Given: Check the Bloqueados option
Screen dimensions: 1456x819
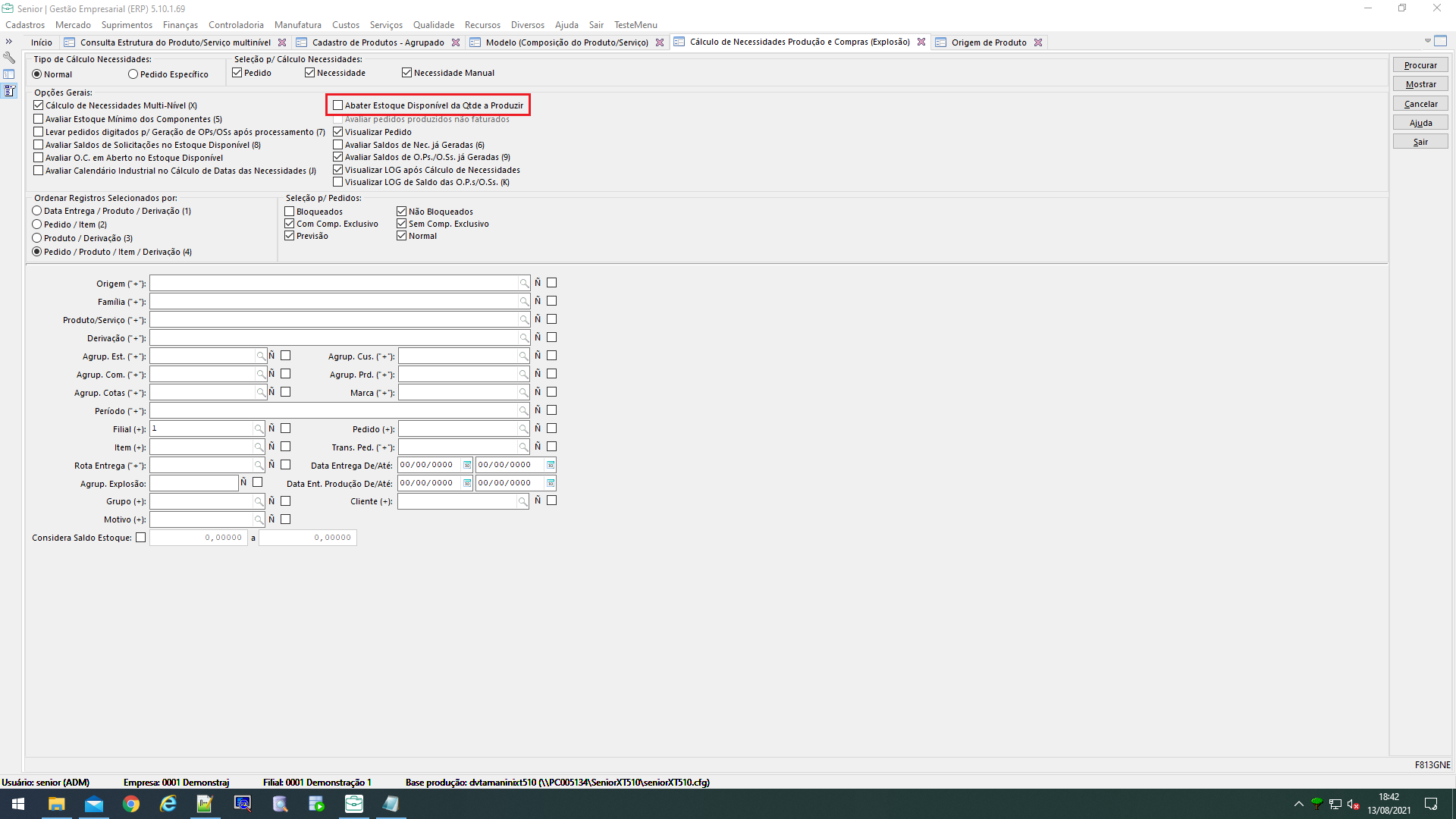Looking at the screenshot, I should coord(290,212).
